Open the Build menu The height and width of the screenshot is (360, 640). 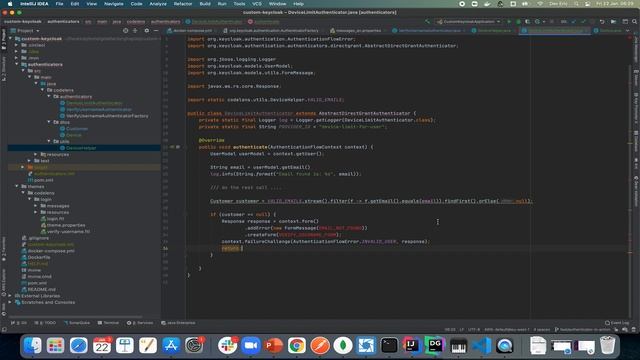pyautogui.click(x=205, y=4)
